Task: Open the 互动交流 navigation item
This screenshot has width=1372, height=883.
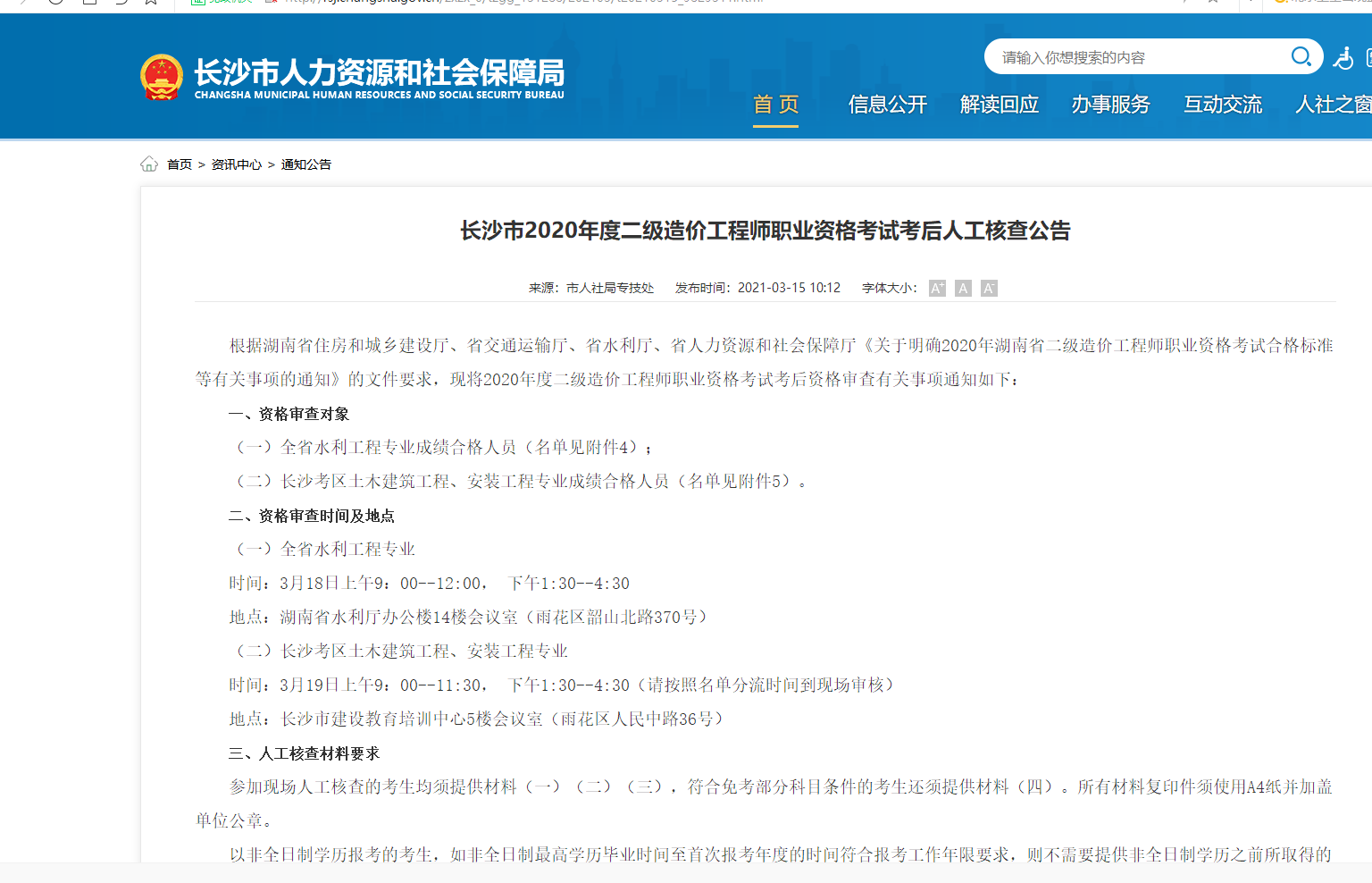Action: [x=1222, y=105]
